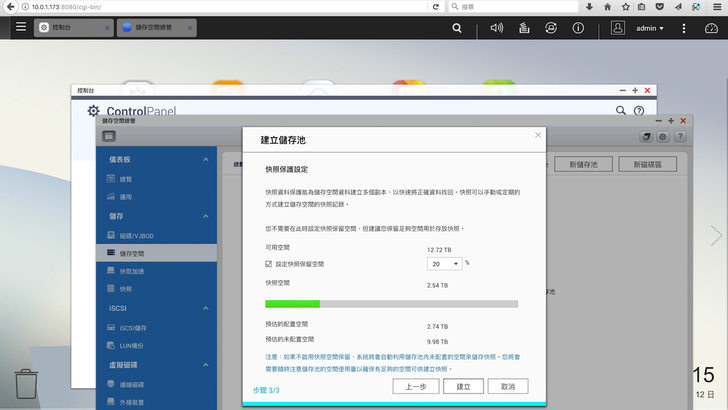The height and width of the screenshot is (410, 728).
Task: Open the info event notifications icon
Action: tap(578, 28)
